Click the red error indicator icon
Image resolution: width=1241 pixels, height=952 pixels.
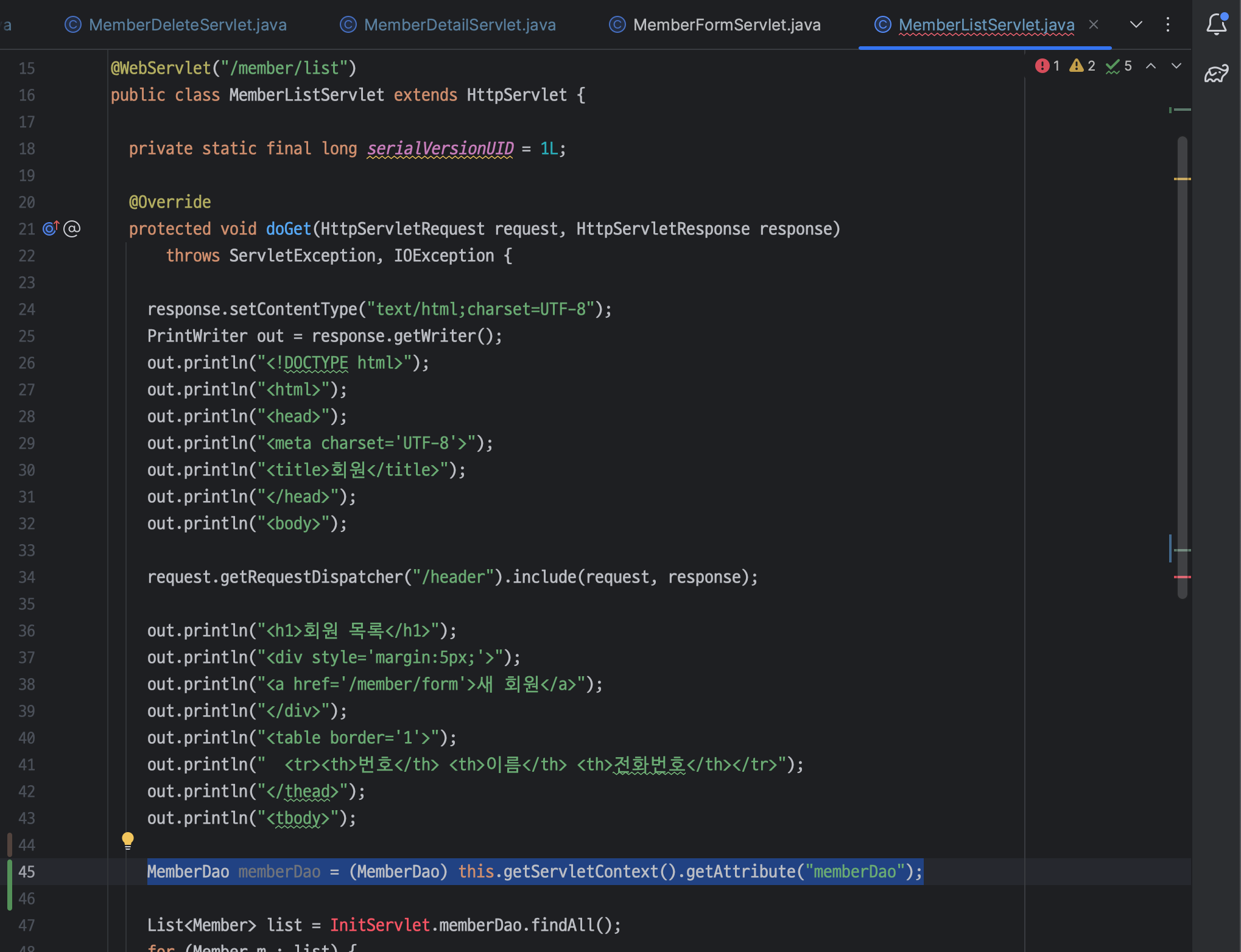click(x=1042, y=66)
